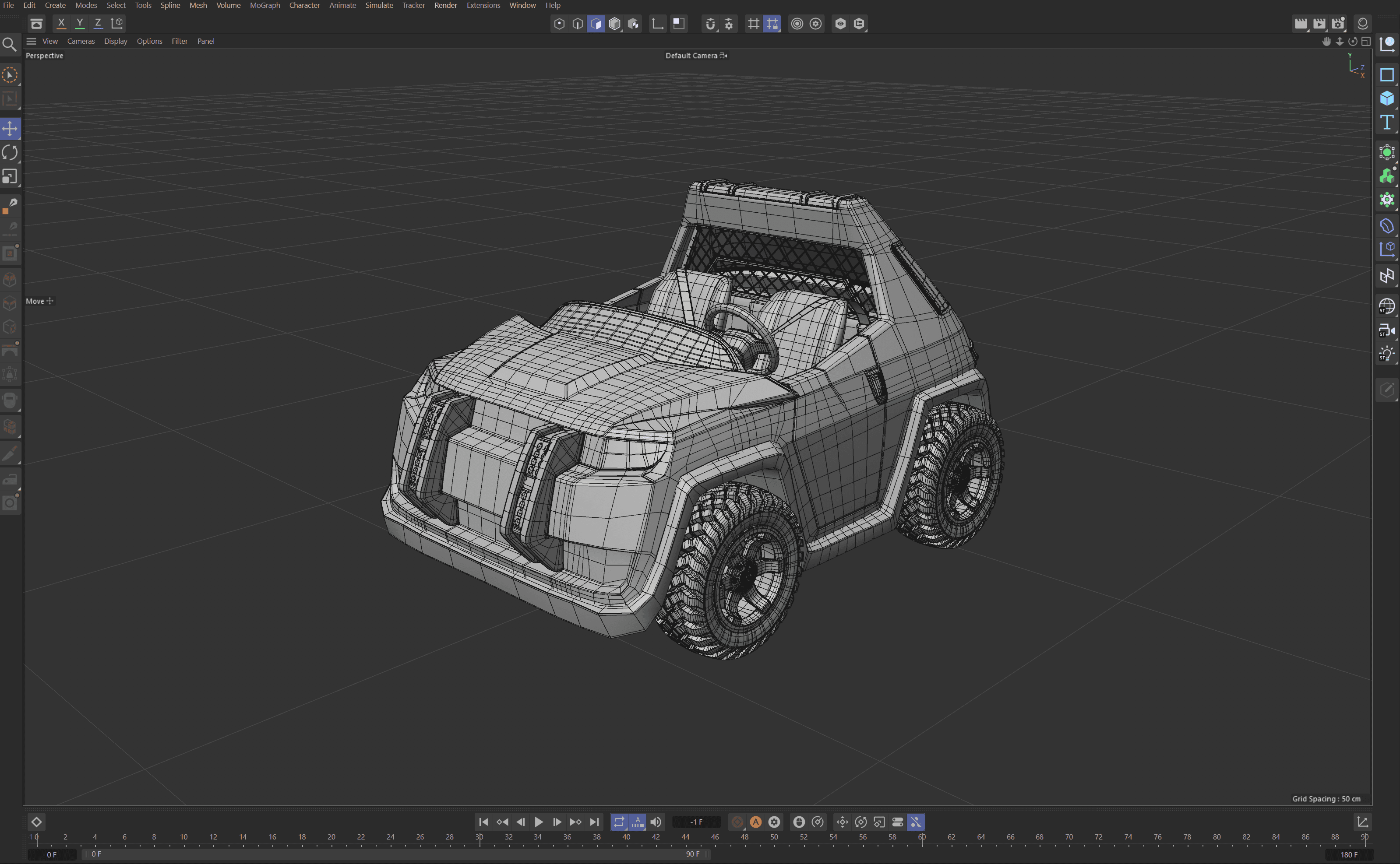Open the viewport hamburger menu
1400x864 pixels.
(32, 41)
